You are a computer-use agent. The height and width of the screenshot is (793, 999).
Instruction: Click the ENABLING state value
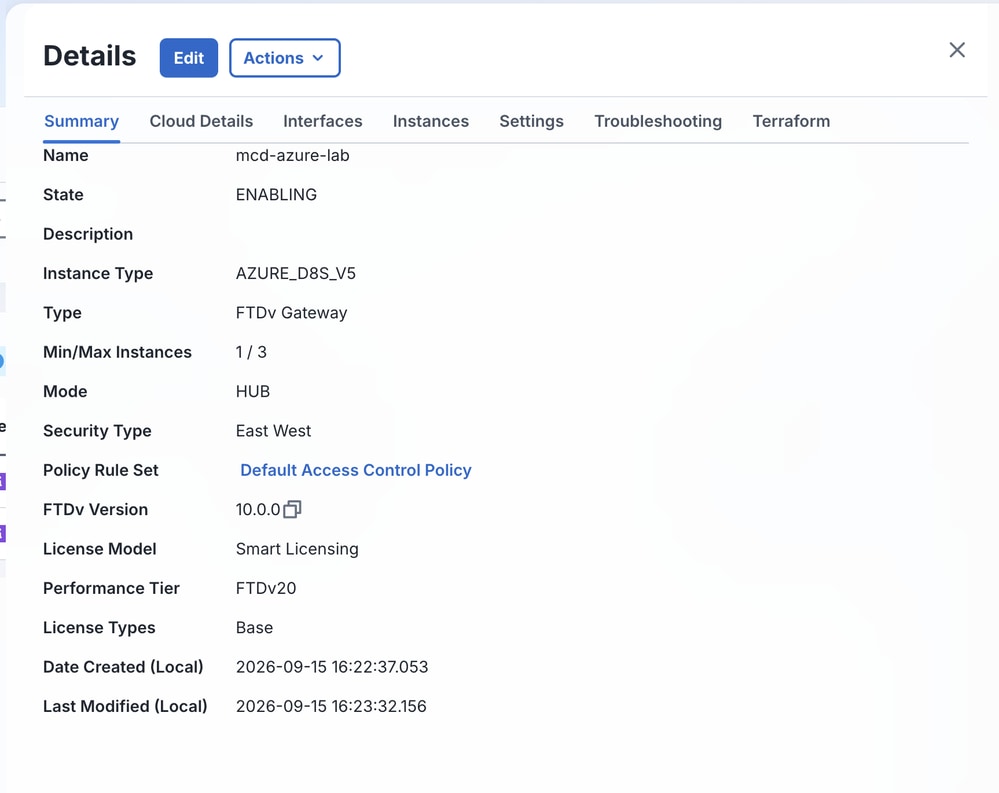[276, 195]
